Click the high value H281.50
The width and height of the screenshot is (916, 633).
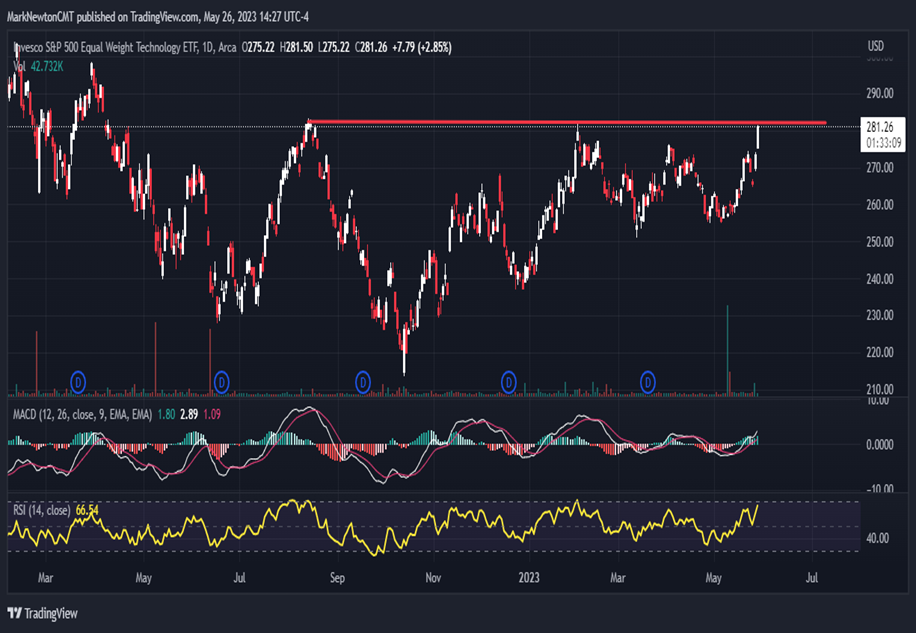[296, 47]
